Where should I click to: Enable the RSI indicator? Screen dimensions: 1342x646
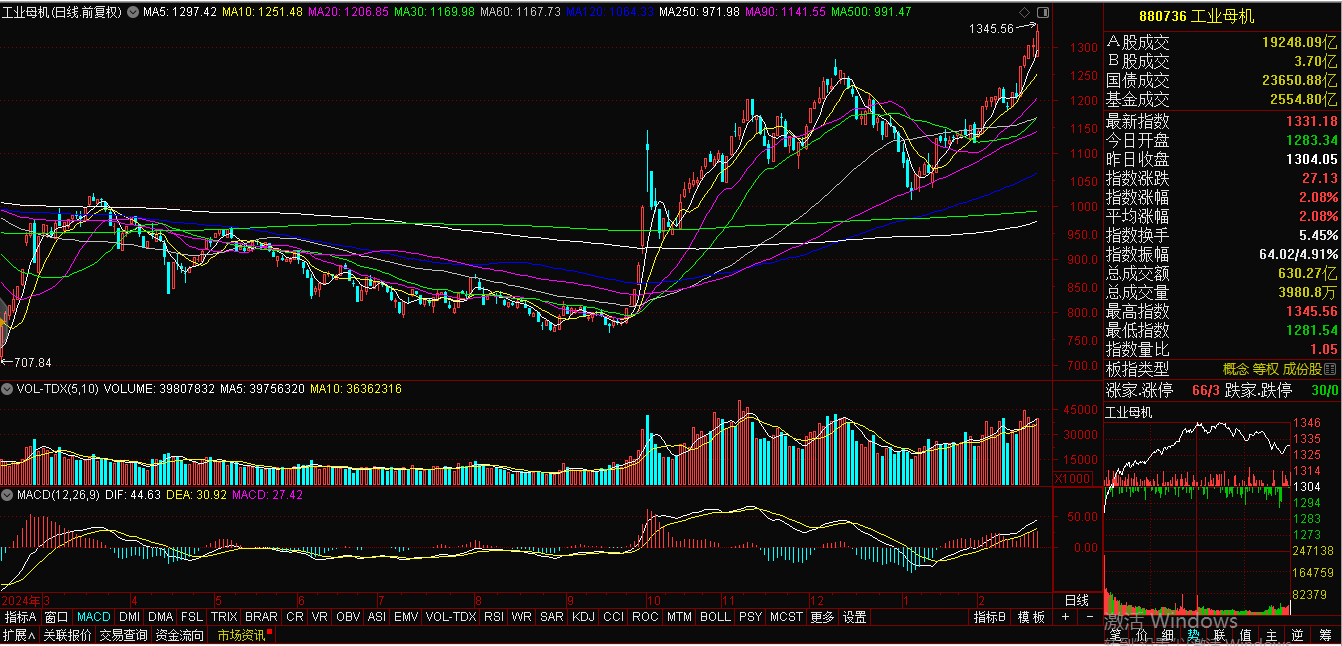(493, 617)
